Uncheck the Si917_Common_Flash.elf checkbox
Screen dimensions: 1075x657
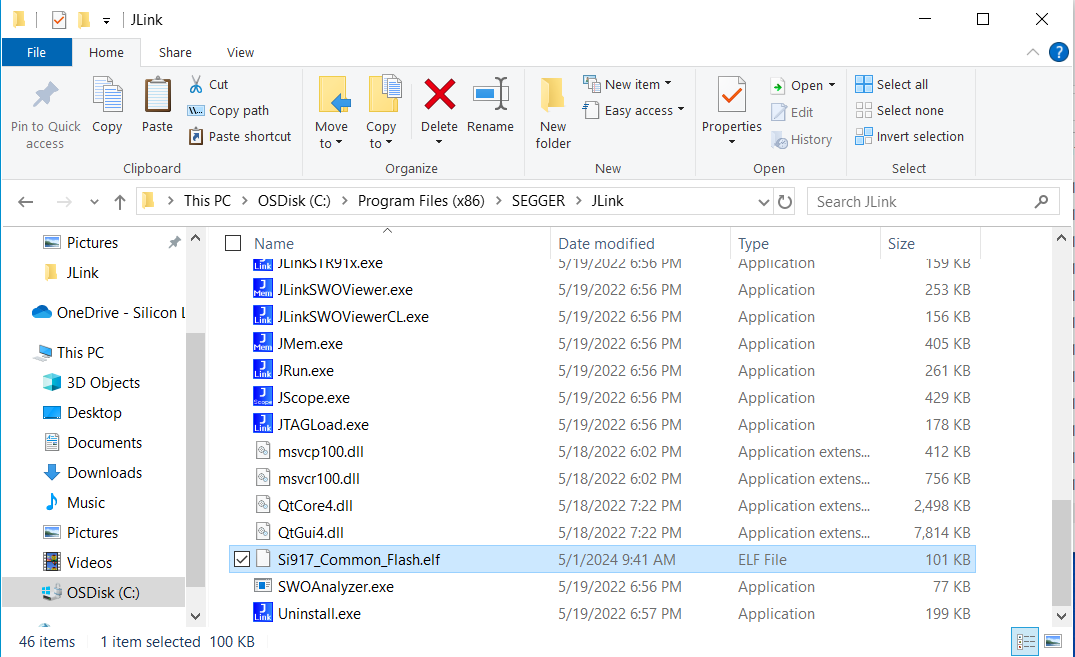[241, 560]
